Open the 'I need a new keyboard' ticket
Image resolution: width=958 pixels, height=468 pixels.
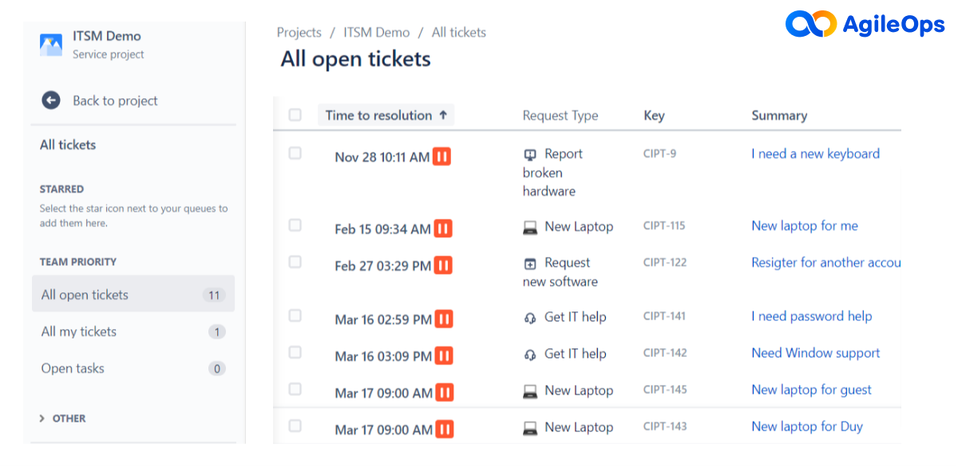tap(815, 154)
